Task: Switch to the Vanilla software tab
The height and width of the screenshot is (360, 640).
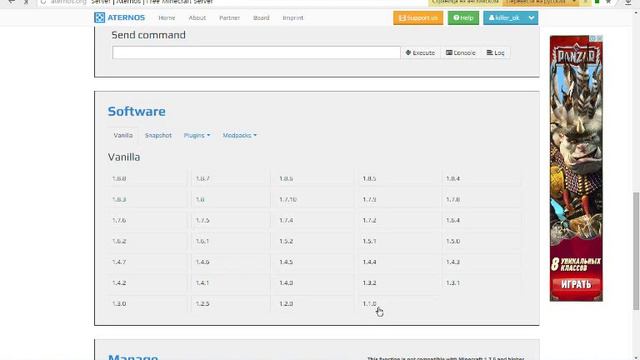Action: point(123,135)
